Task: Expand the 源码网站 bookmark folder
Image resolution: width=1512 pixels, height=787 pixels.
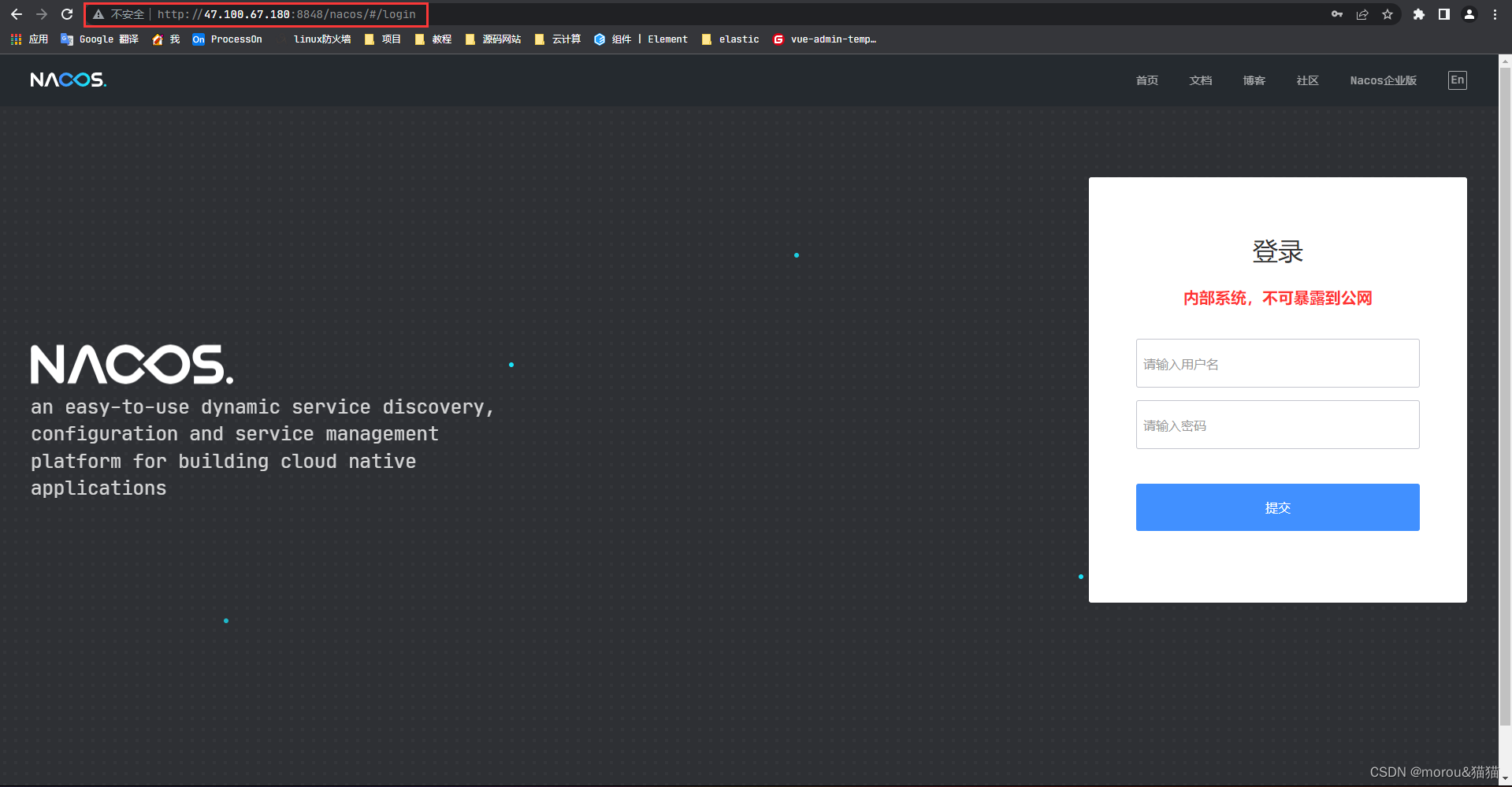Action: (493, 39)
